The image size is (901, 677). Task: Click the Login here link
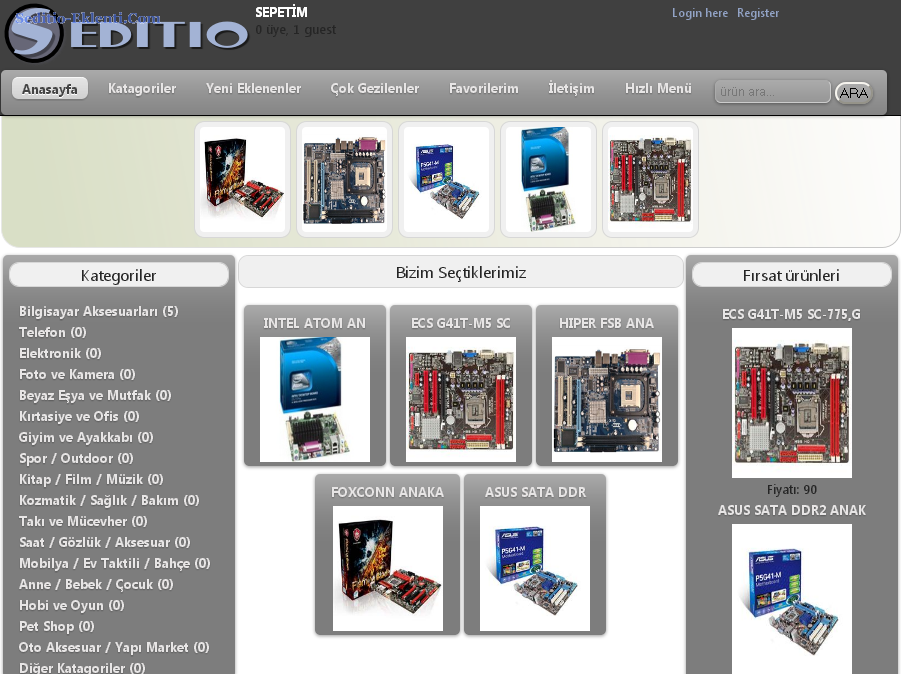pos(700,13)
